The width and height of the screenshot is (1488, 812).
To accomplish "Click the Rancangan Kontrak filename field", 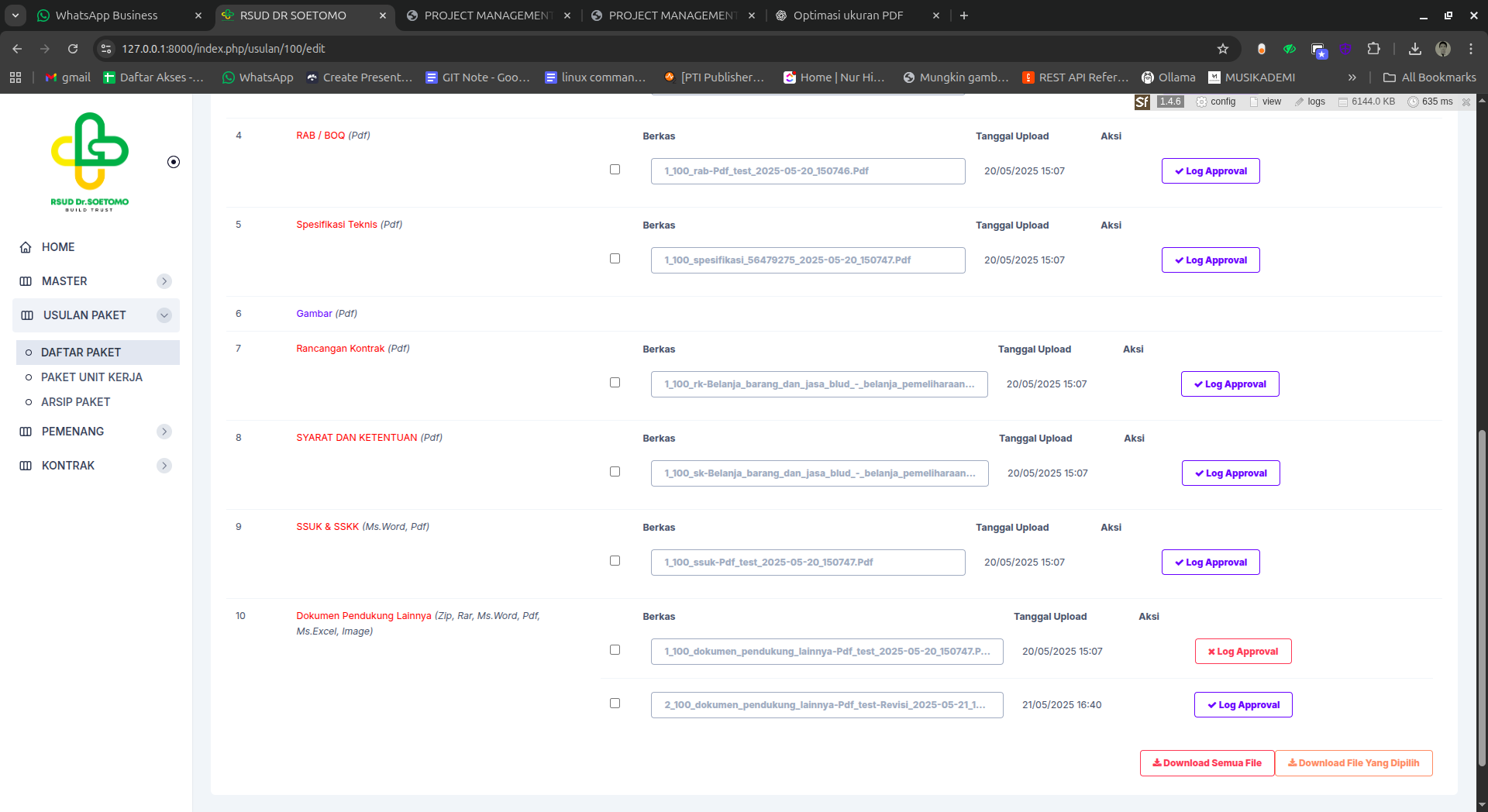I will click(819, 384).
